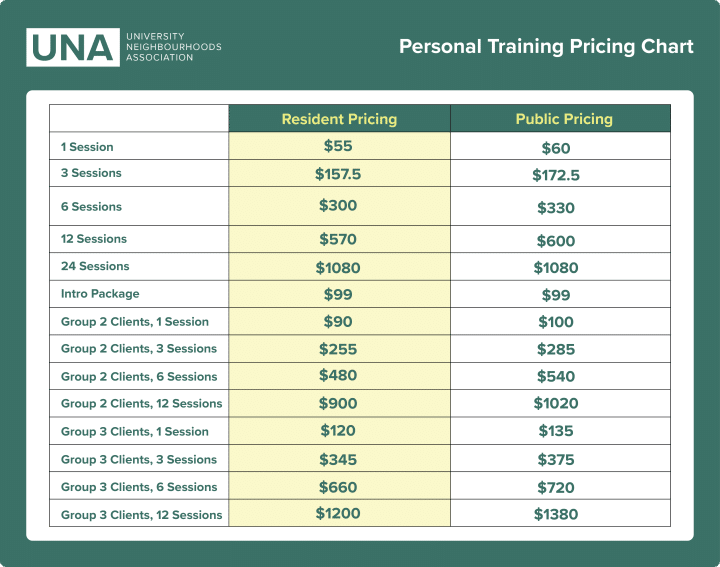The width and height of the screenshot is (720, 567).
Task: Select the Group 2 Clients, 1 Session label
Action: (135, 322)
